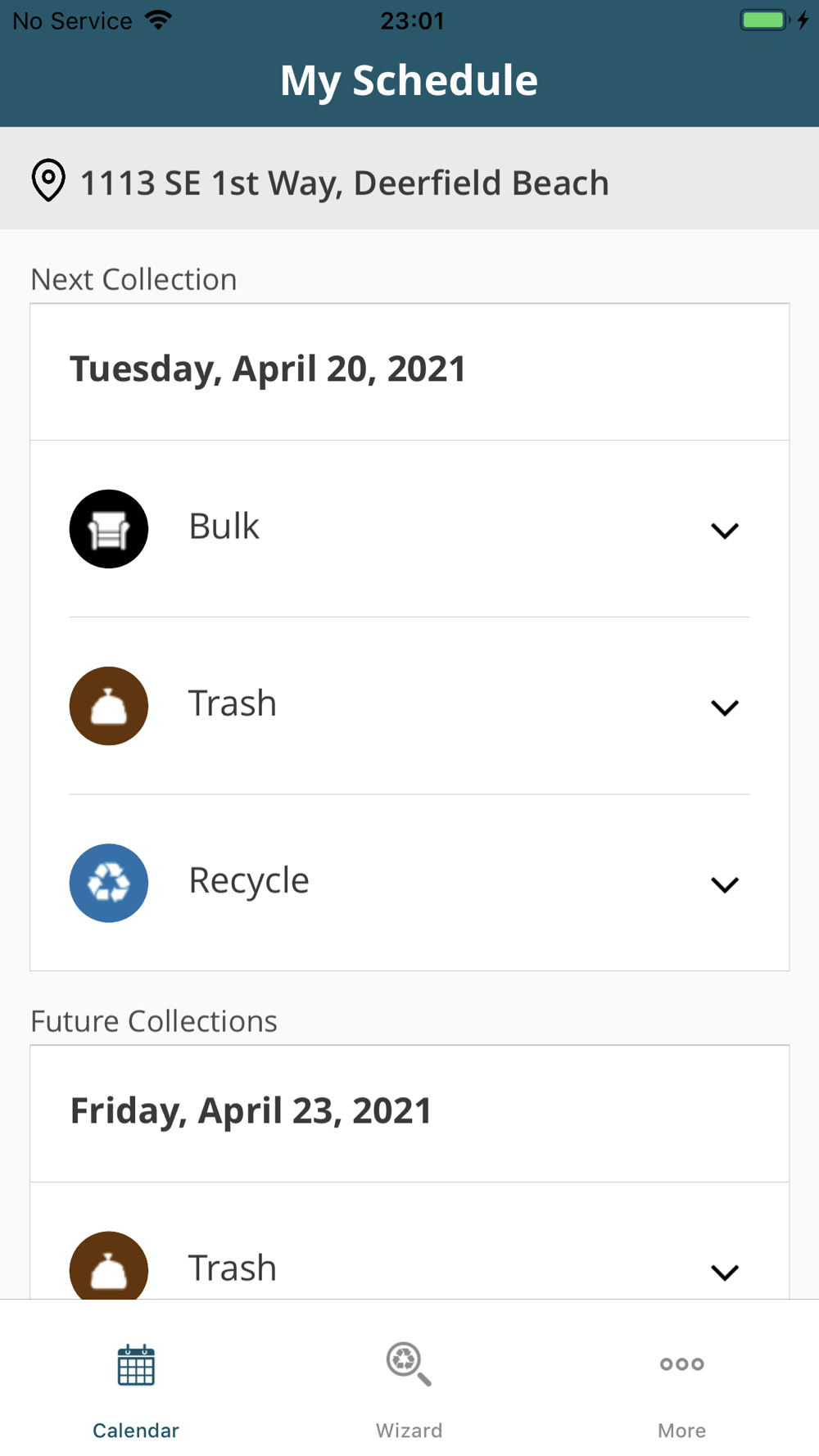Tap the Tuesday, April 20, 2021 header
This screenshot has height=1456, width=819.
point(268,369)
